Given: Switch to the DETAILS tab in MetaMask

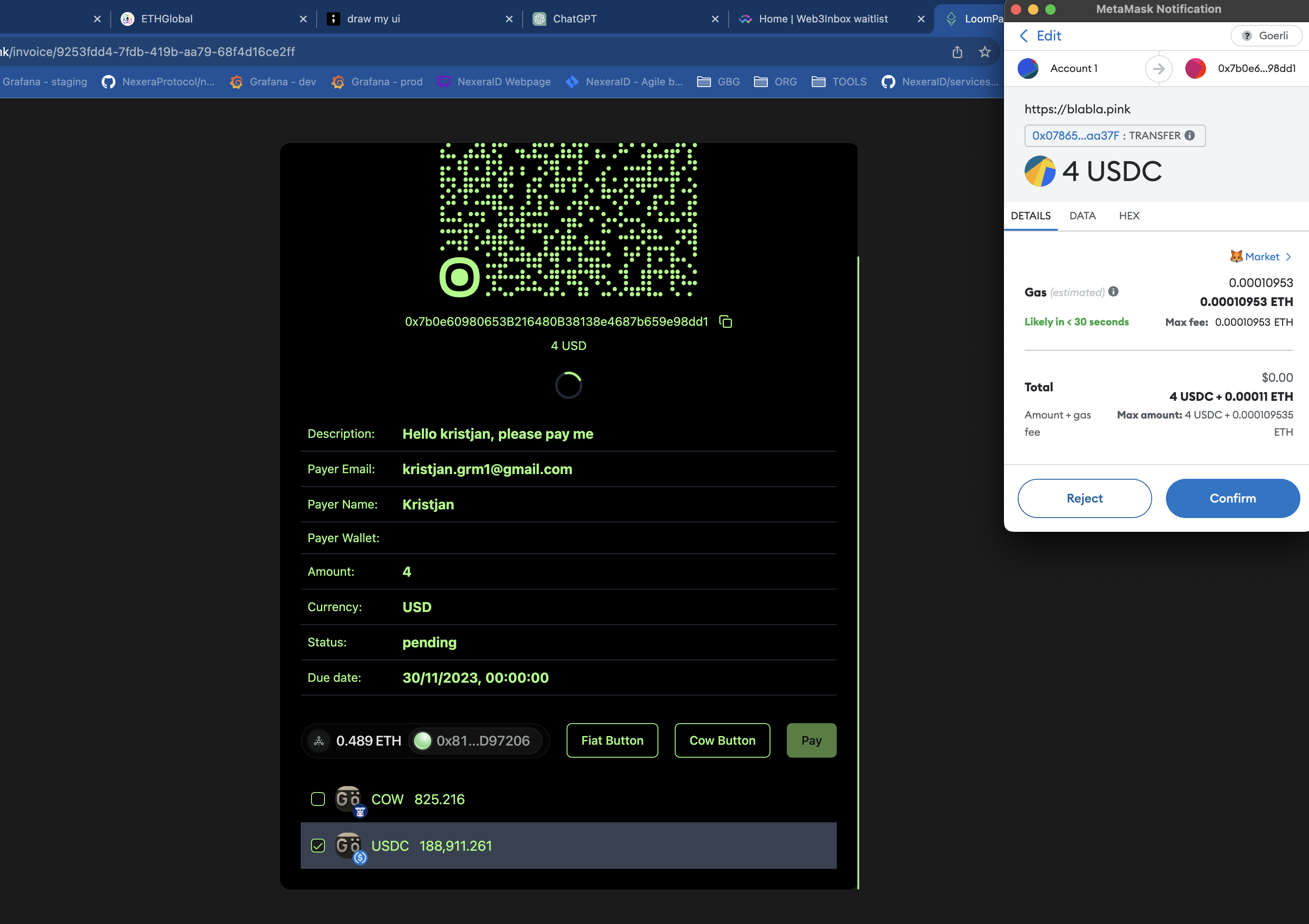Looking at the screenshot, I should [x=1030, y=215].
